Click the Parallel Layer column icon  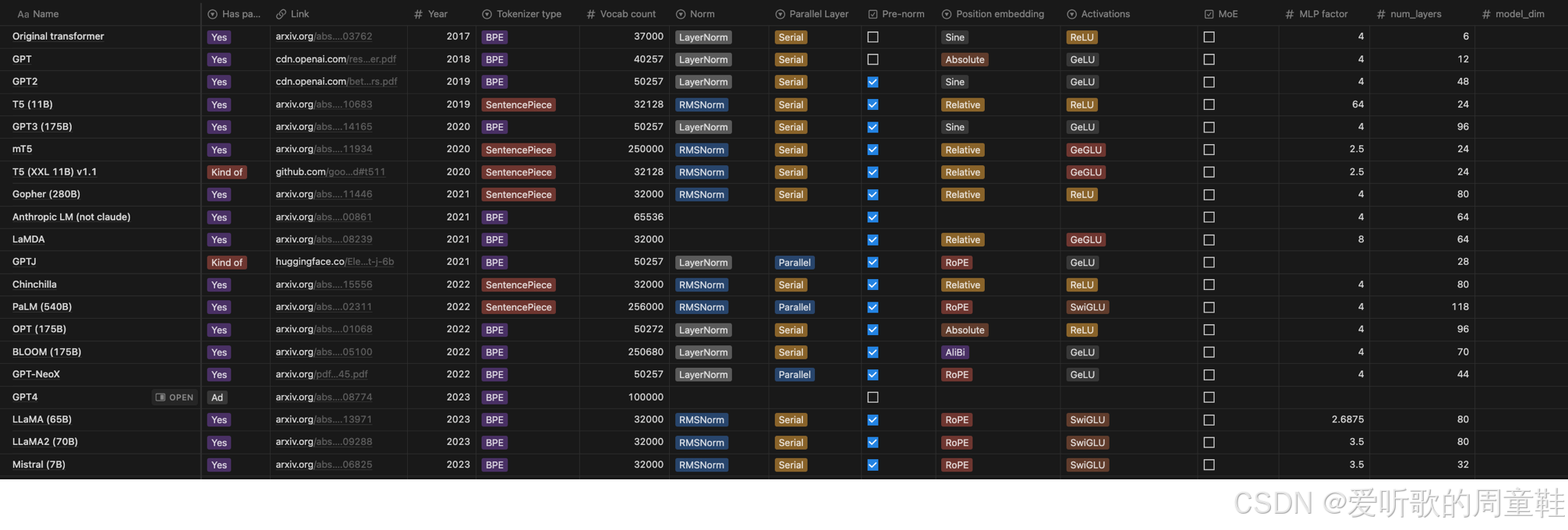tap(780, 14)
